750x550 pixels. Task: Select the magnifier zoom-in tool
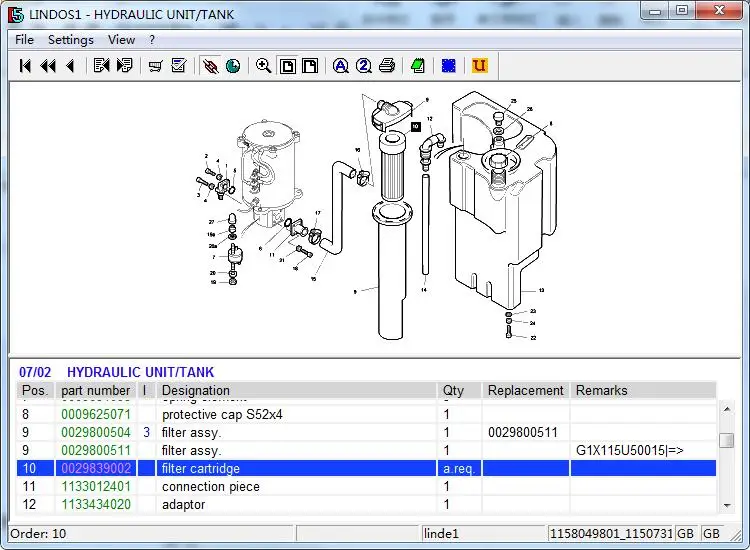point(264,66)
